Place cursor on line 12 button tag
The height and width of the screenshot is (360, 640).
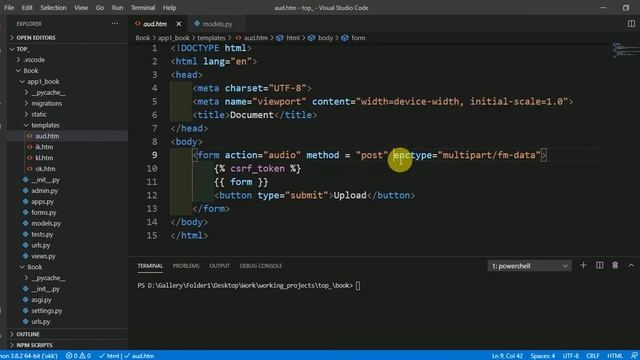[x=314, y=196]
